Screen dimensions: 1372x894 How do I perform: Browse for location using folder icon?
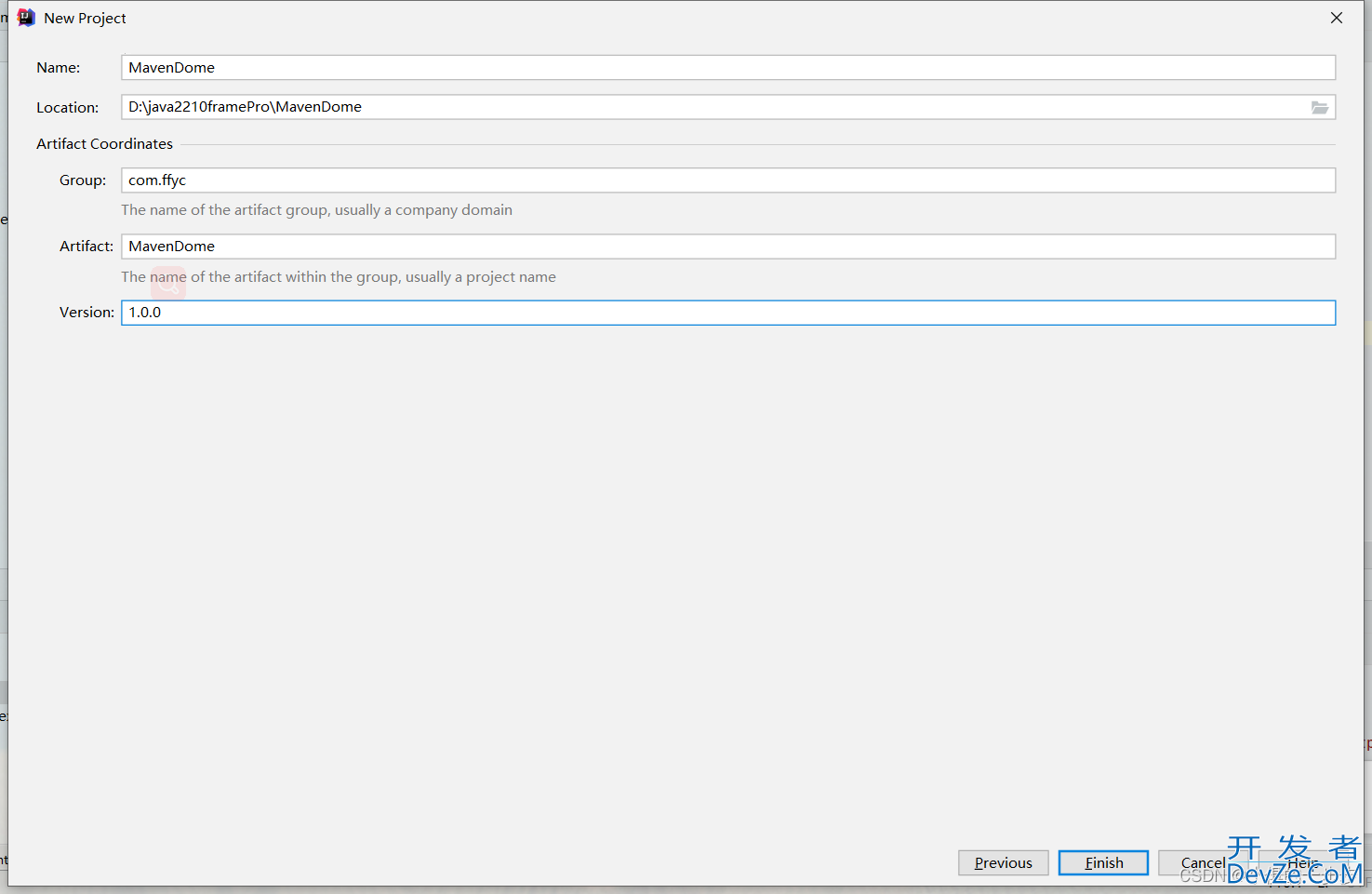click(1319, 108)
